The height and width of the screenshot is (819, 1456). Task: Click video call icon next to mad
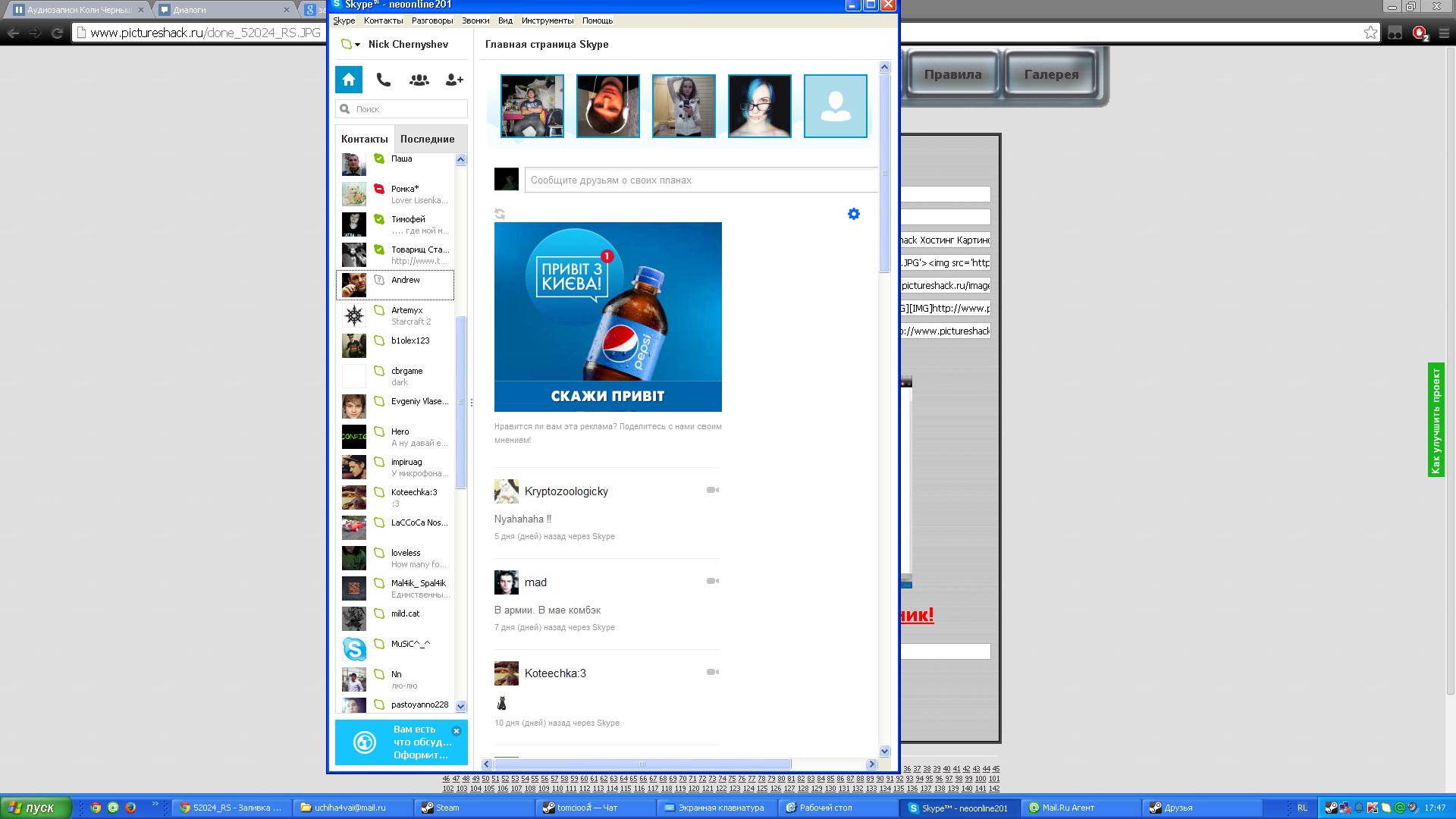click(x=712, y=581)
